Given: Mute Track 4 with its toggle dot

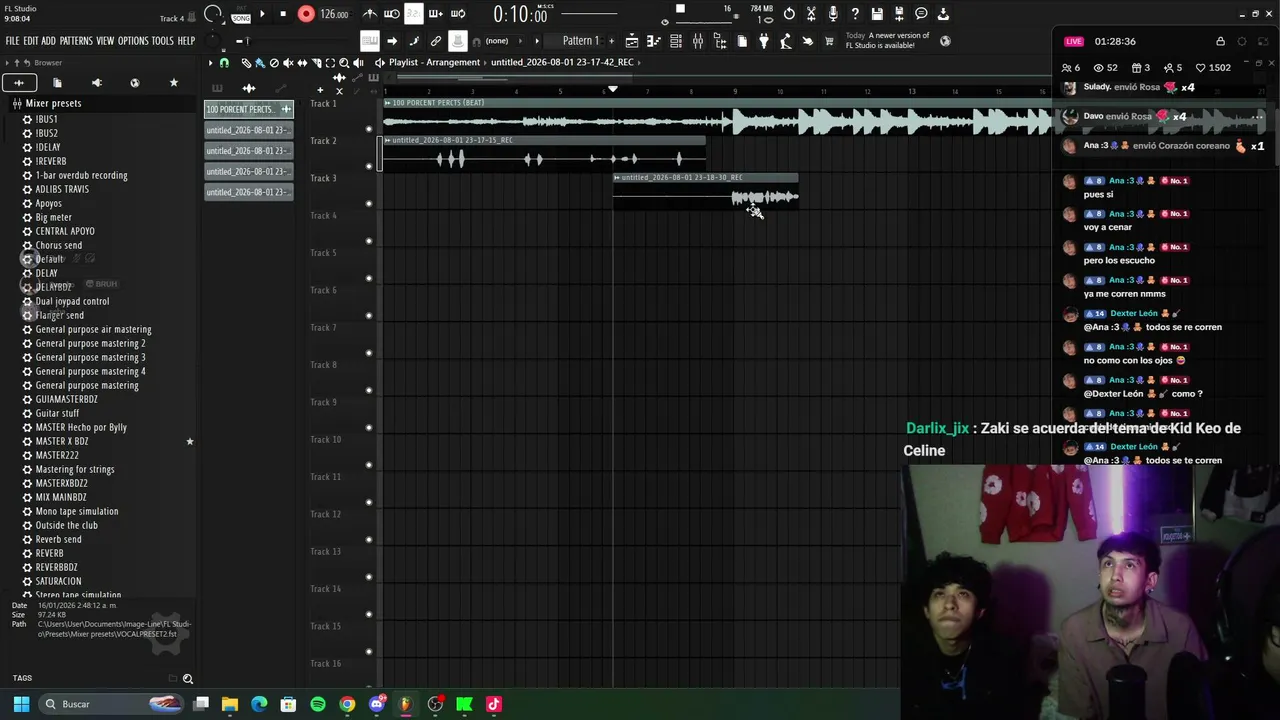Looking at the screenshot, I should click(369, 241).
